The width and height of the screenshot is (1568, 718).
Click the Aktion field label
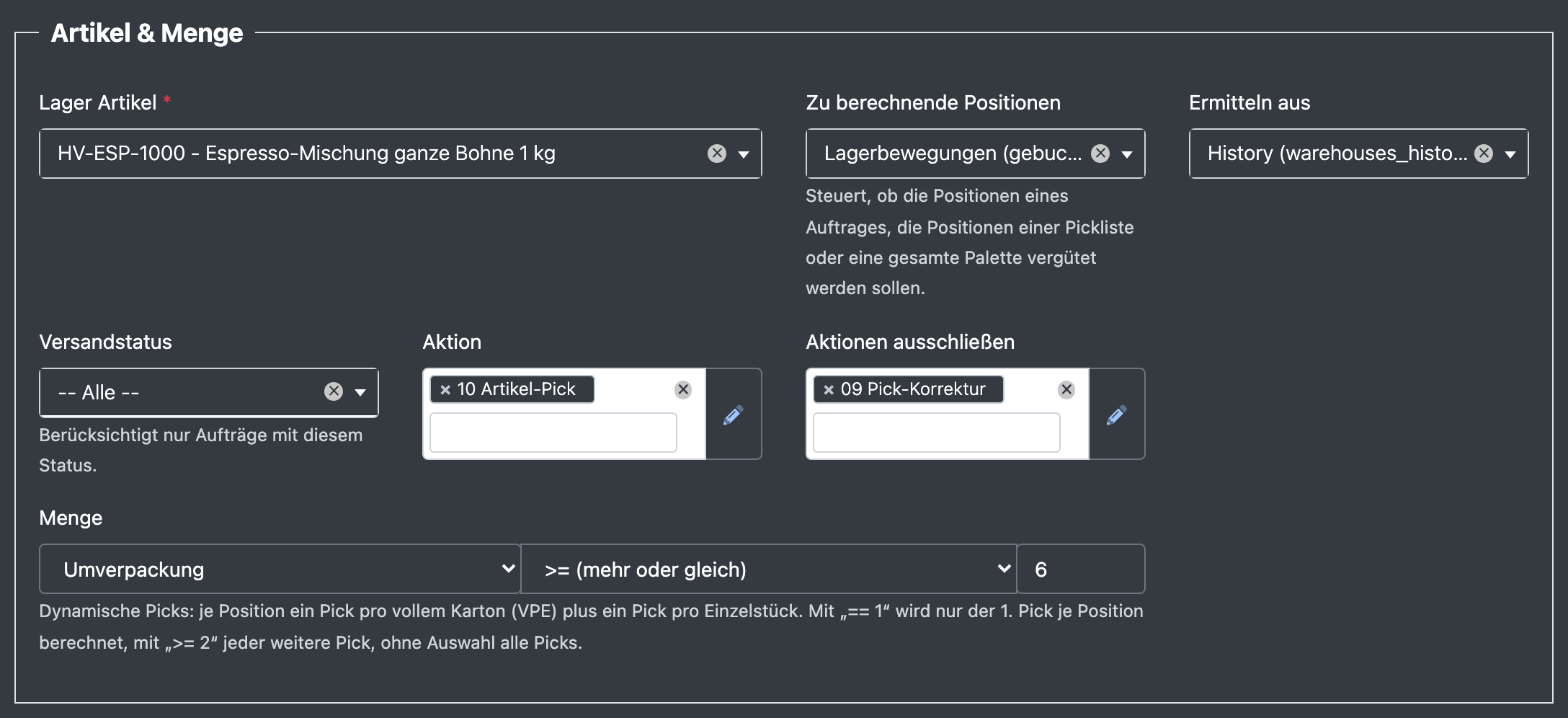452,342
